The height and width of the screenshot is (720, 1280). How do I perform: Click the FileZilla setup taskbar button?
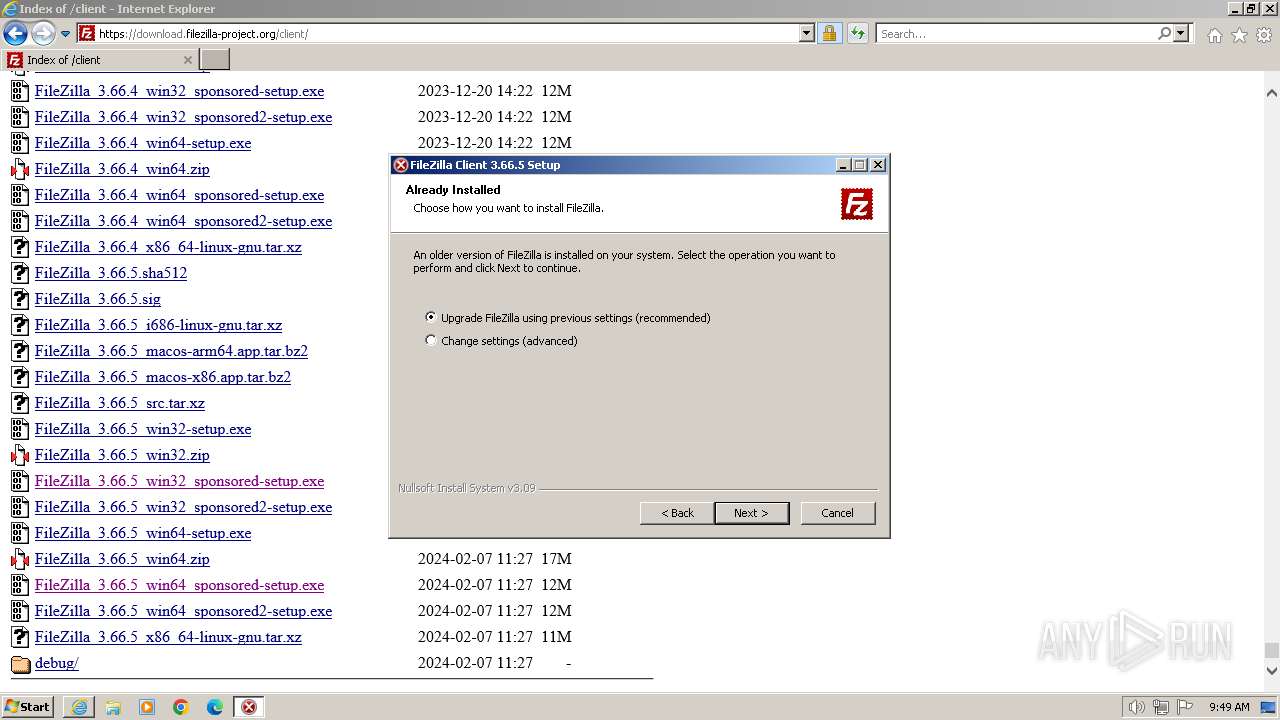point(249,707)
